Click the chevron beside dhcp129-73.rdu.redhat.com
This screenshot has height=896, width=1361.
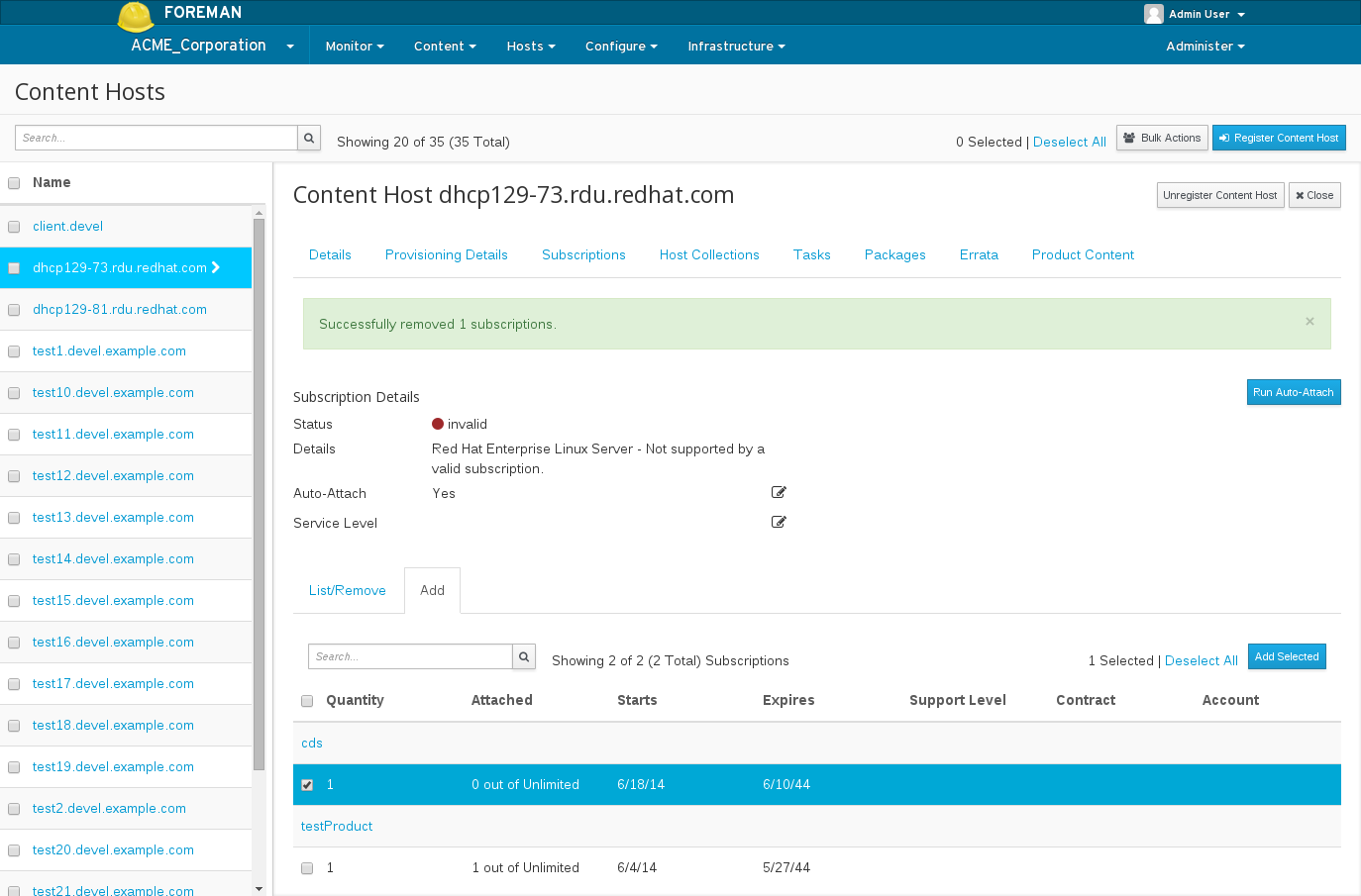click(216, 267)
